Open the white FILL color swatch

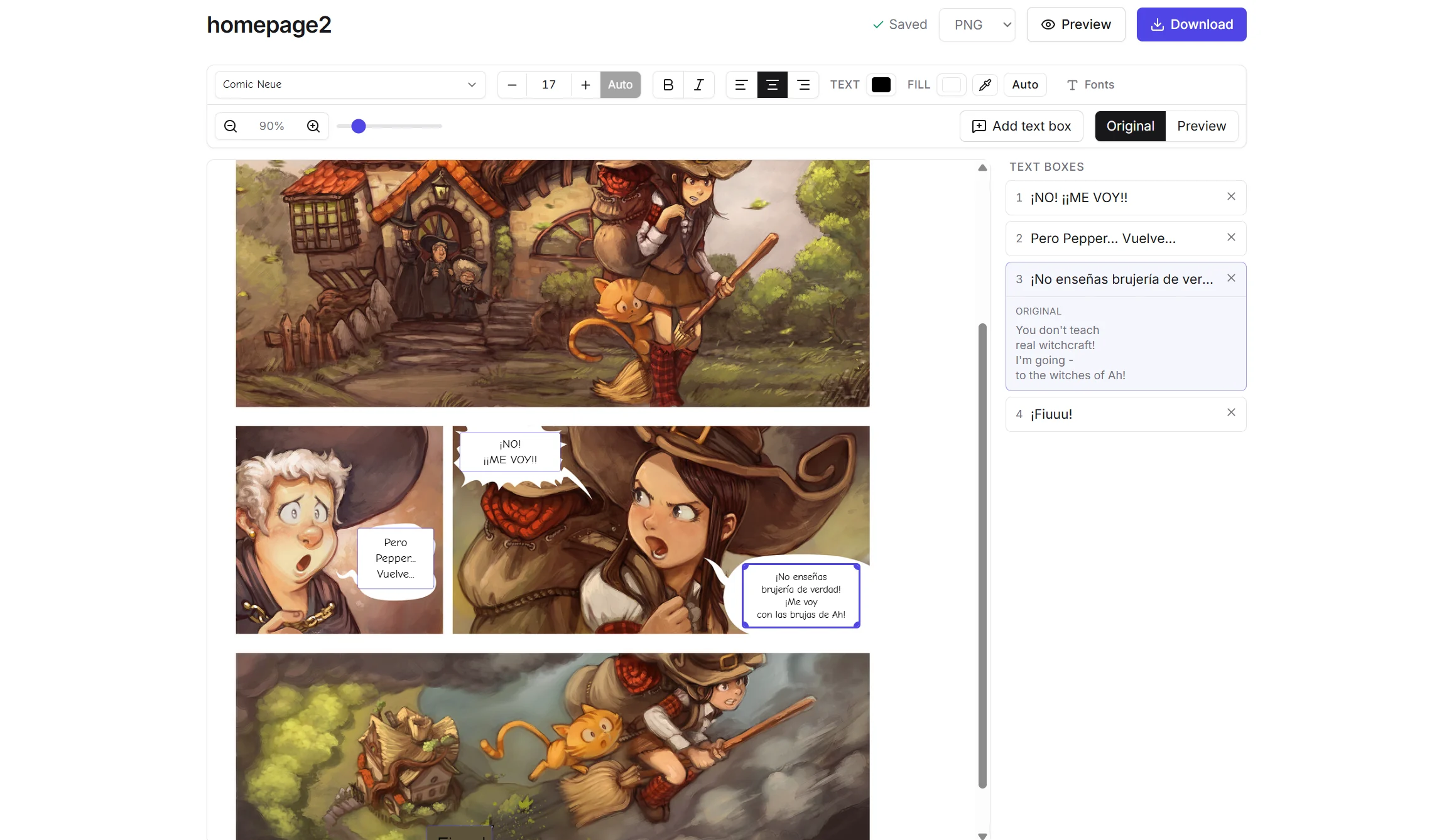pos(951,85)
